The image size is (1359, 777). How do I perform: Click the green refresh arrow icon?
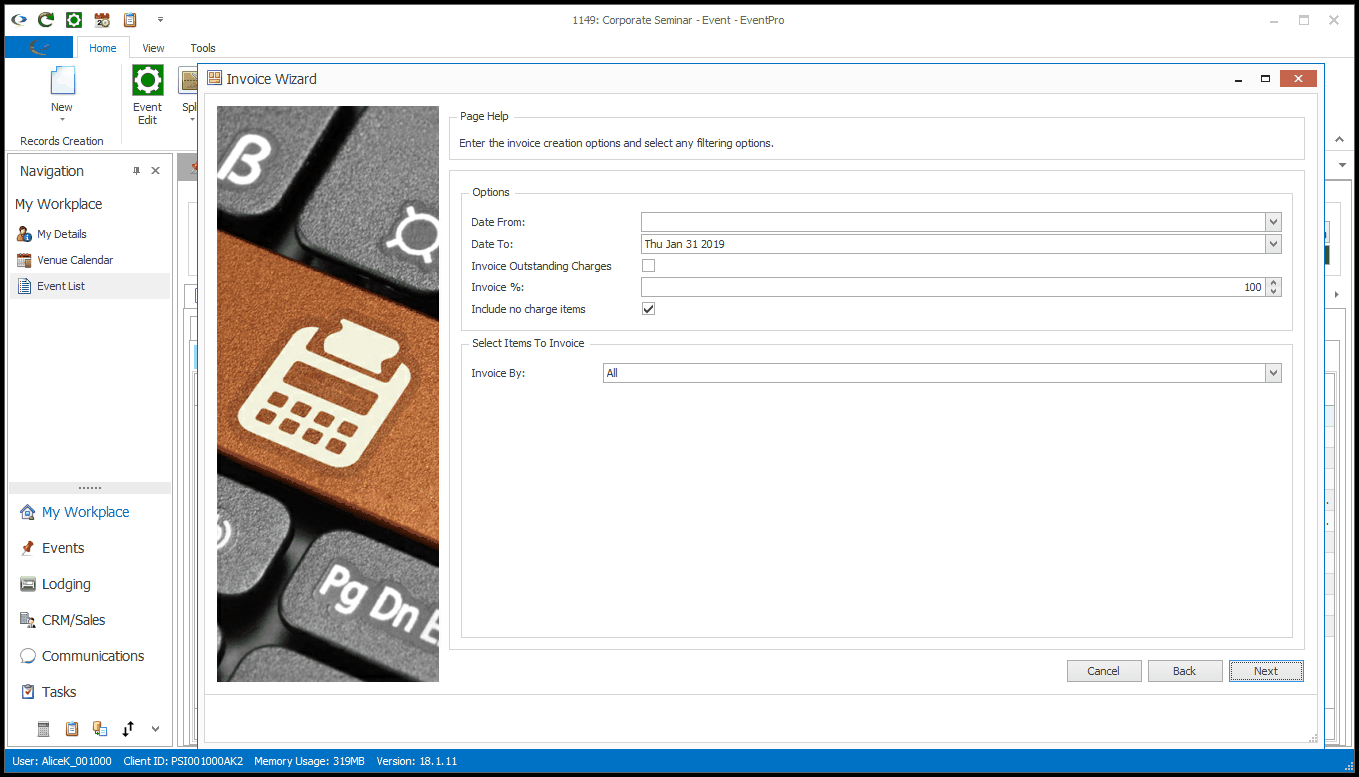(46, 19)
